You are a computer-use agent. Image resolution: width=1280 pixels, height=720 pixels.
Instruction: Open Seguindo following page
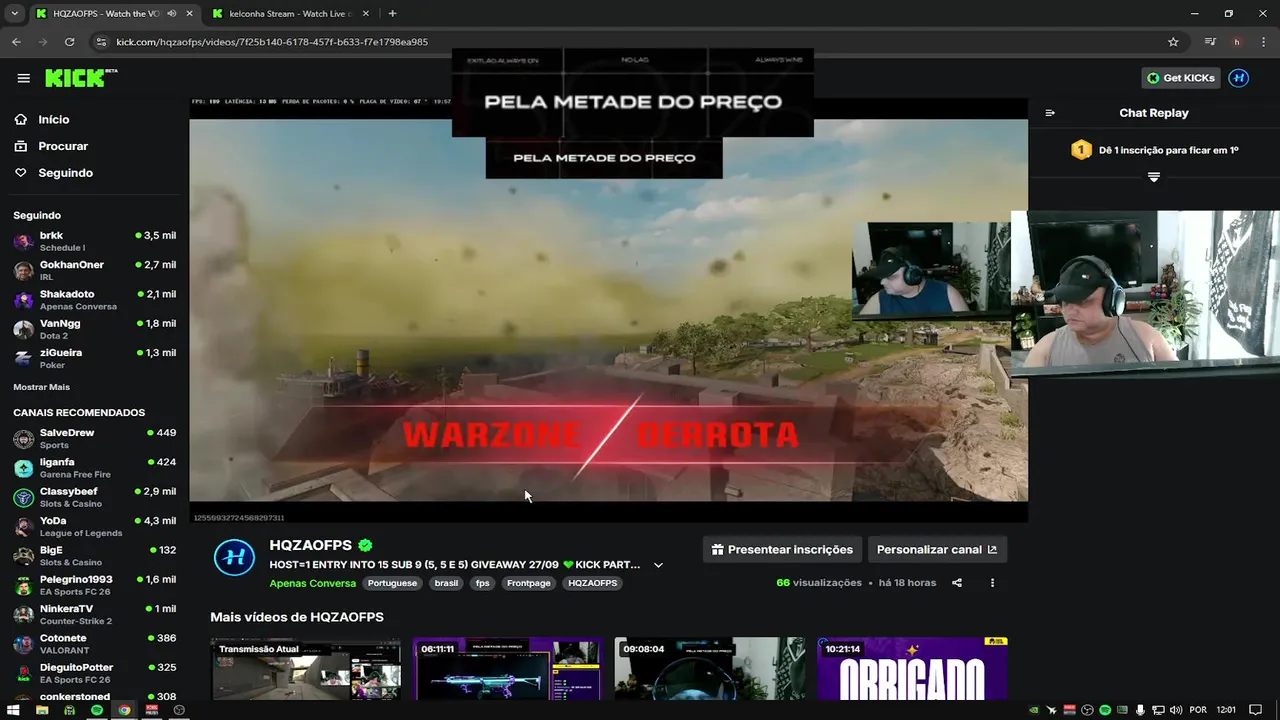click(65, 173)
